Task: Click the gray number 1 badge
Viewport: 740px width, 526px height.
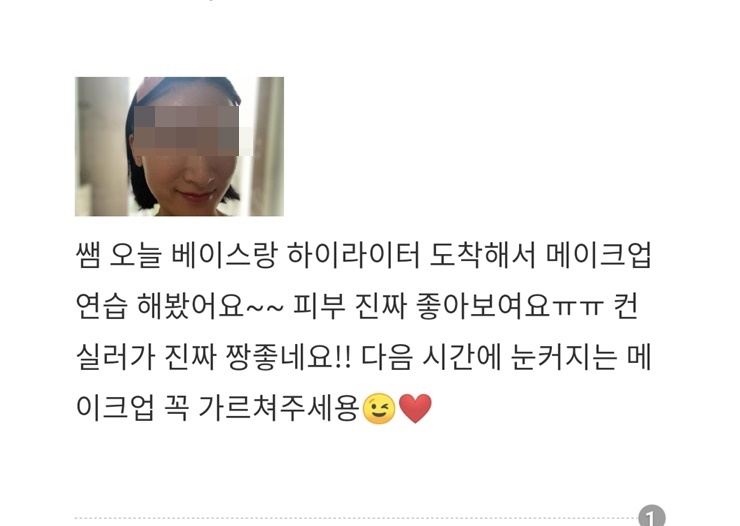Action: coord(652,516)
